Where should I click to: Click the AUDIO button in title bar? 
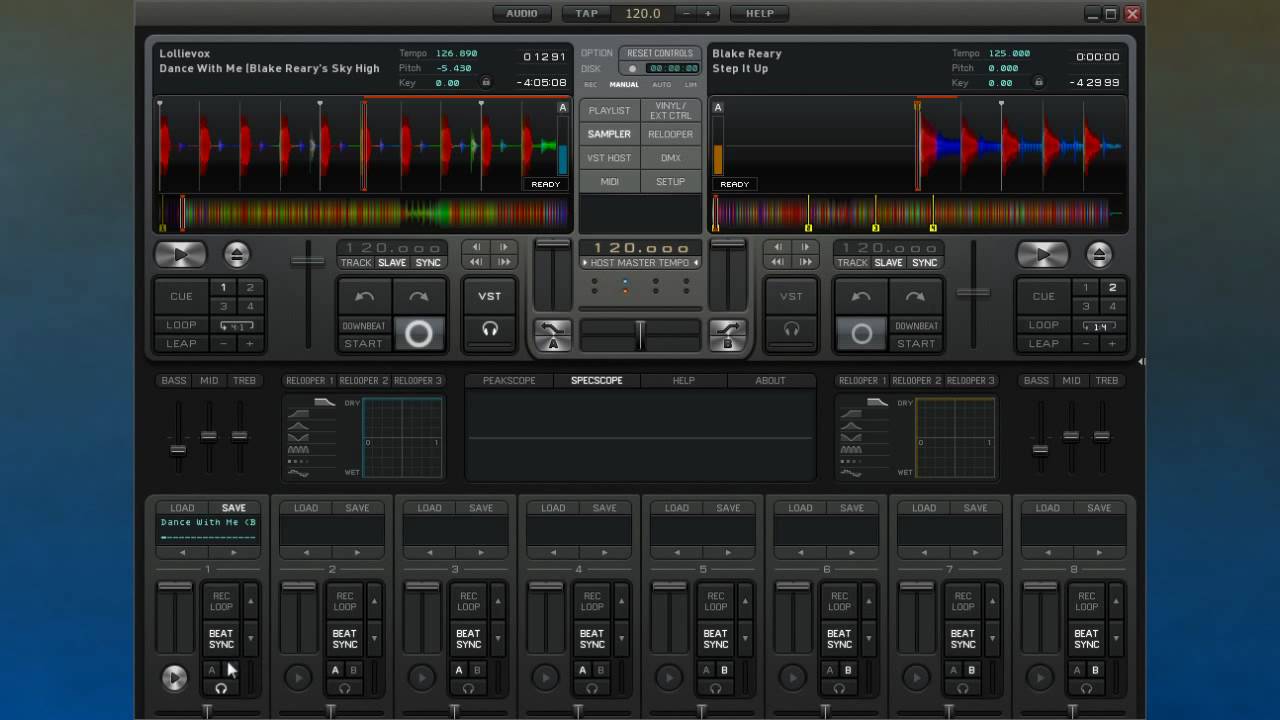pos(522,13)
